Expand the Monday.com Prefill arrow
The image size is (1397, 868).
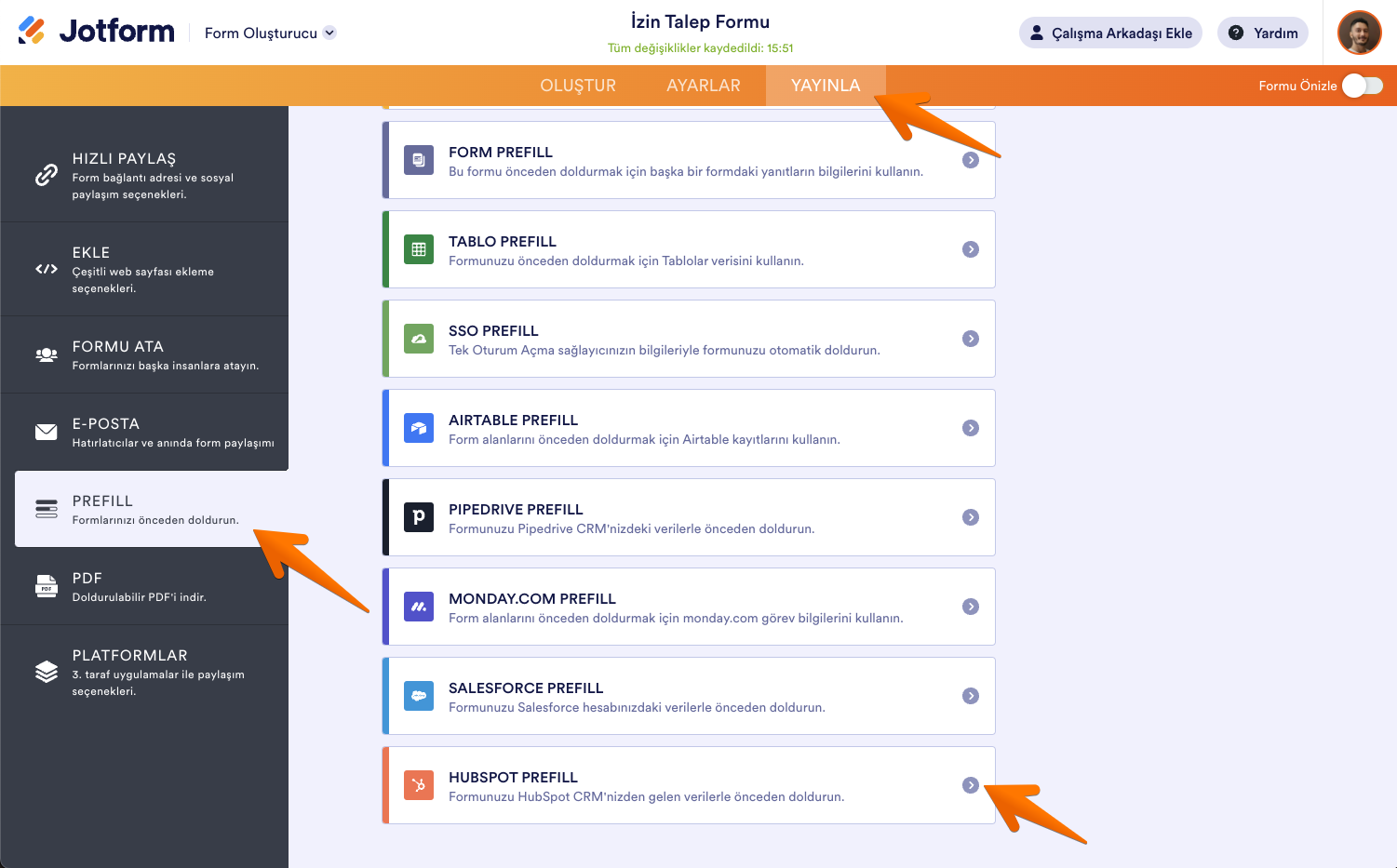[971, 607]
